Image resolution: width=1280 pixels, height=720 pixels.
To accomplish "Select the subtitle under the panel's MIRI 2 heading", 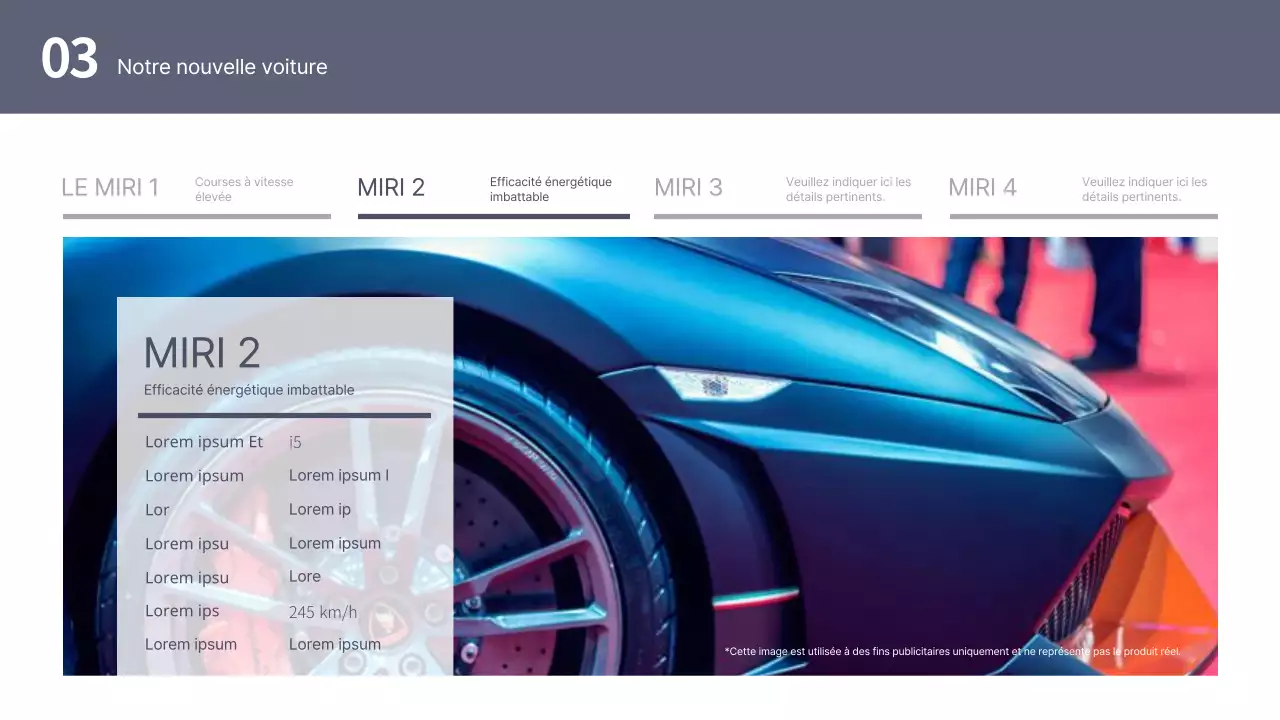I will click(249, 390).
